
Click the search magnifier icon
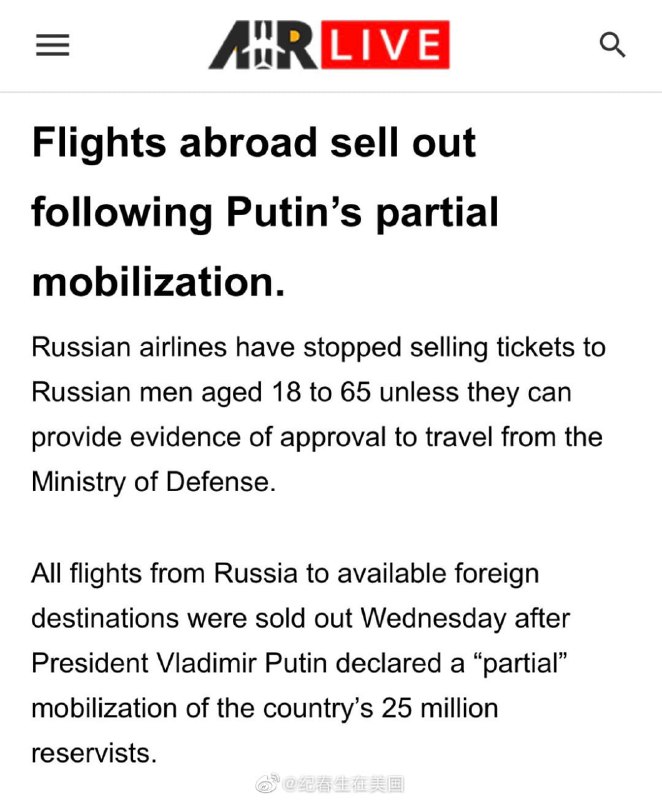point(612,45)
